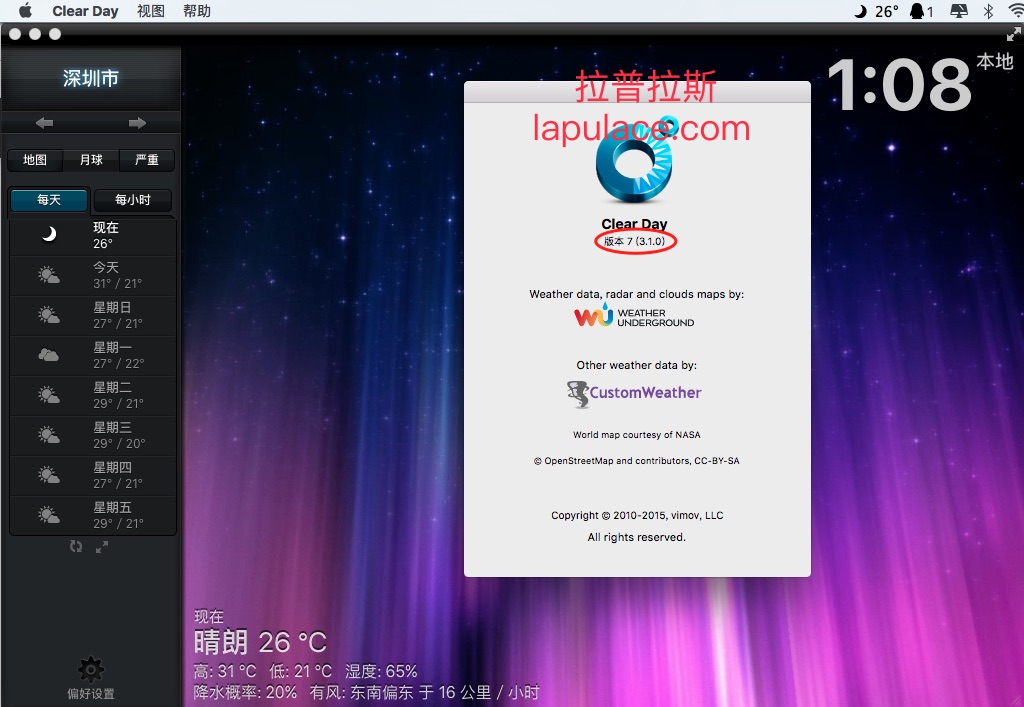Click World map courtesy of NASA text
Image resolution: width=1024 pixels, height=707 pixels.
coord(637,435)
